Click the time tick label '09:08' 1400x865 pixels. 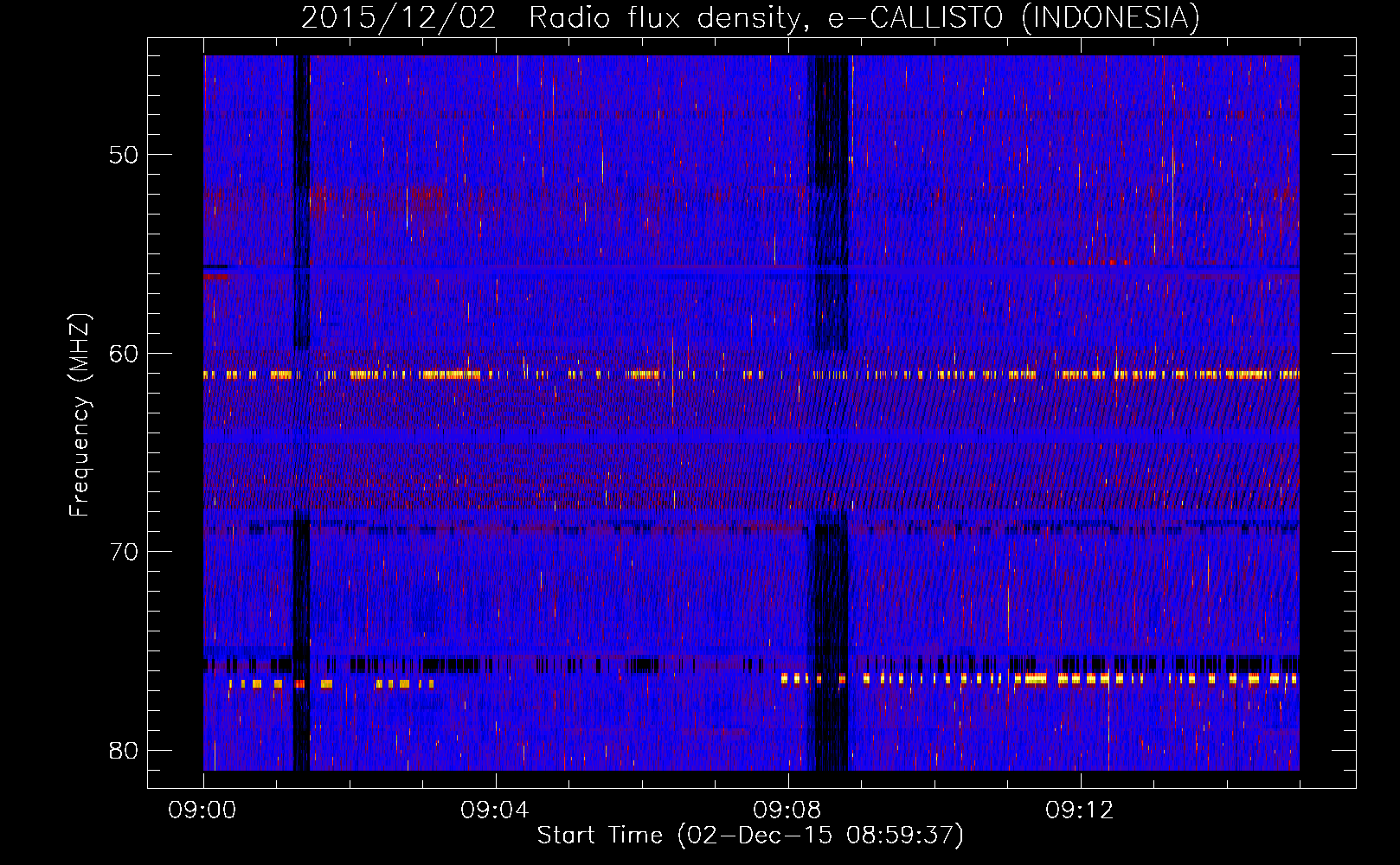click(x=787, y=811)
